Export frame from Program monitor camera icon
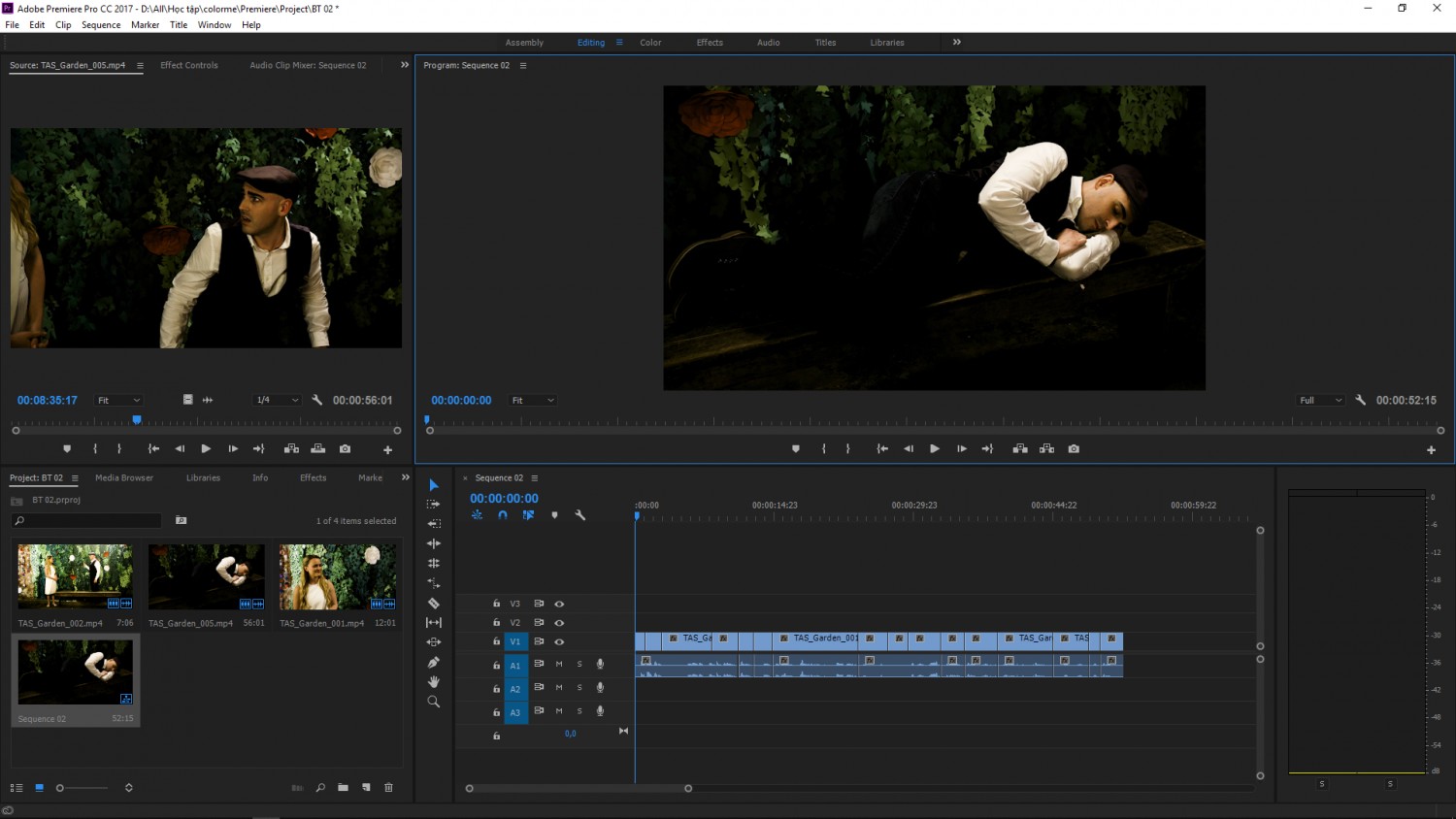The image size is (1456, 819). [1074, 449]
